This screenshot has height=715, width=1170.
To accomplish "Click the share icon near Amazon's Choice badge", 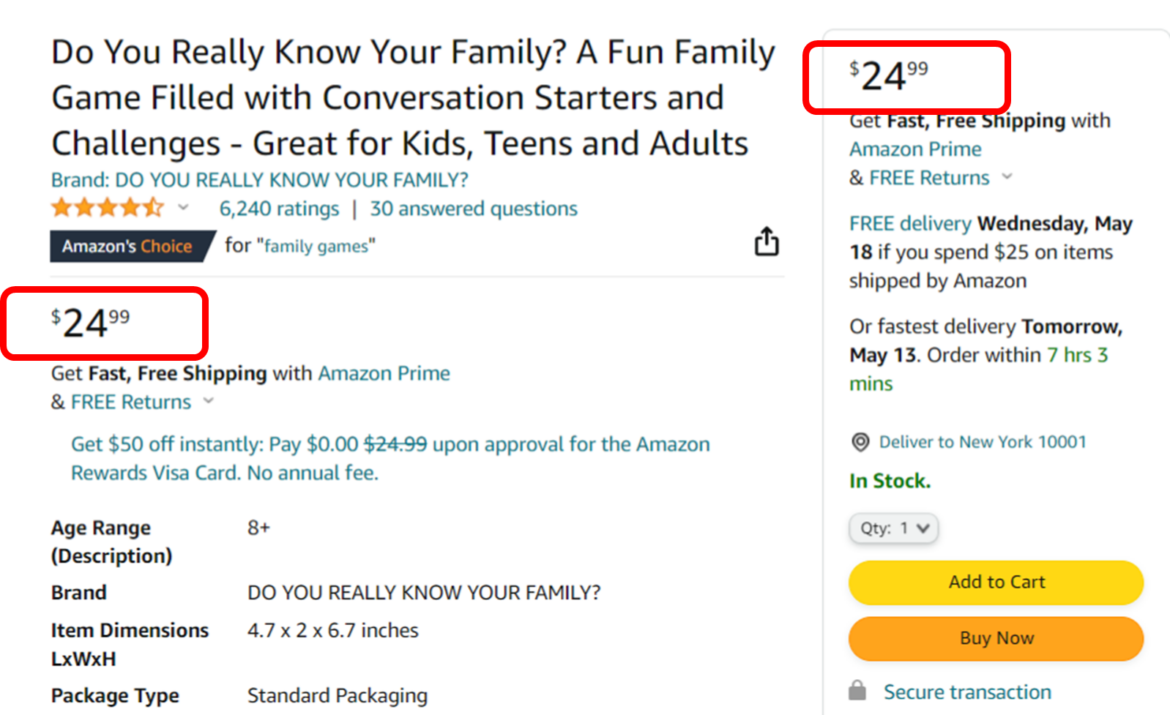I will point(766,242).
